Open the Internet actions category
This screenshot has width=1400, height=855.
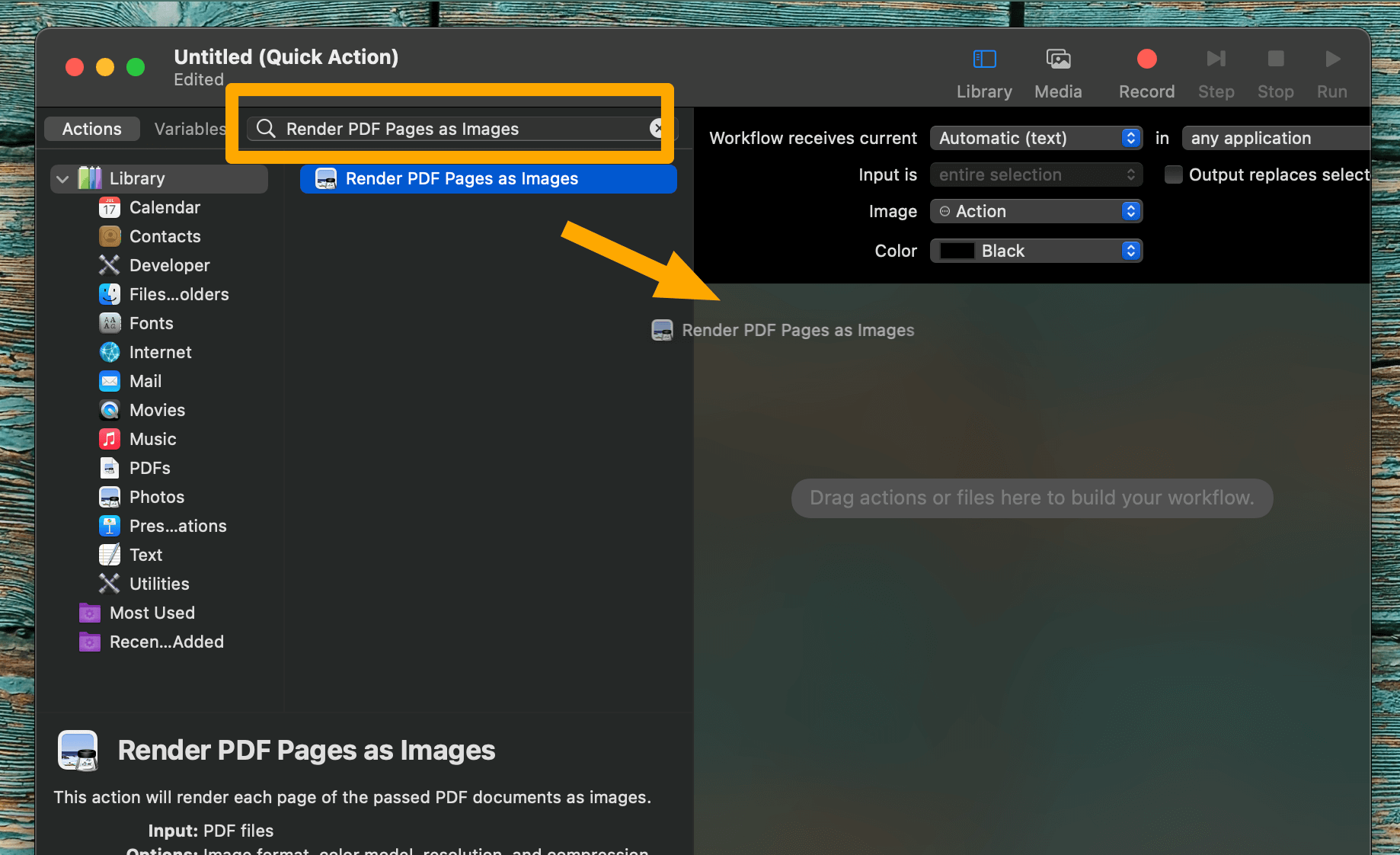160,352
